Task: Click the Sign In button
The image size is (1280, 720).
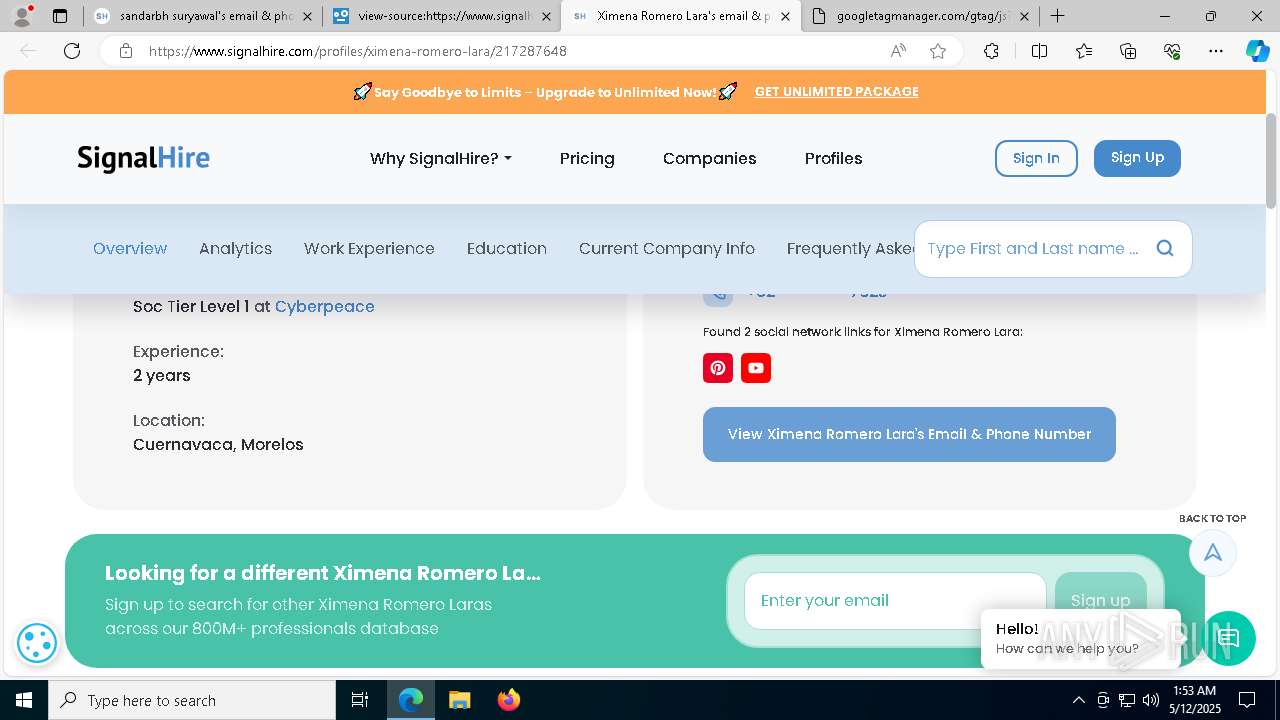Action: tap(1036, 158)
